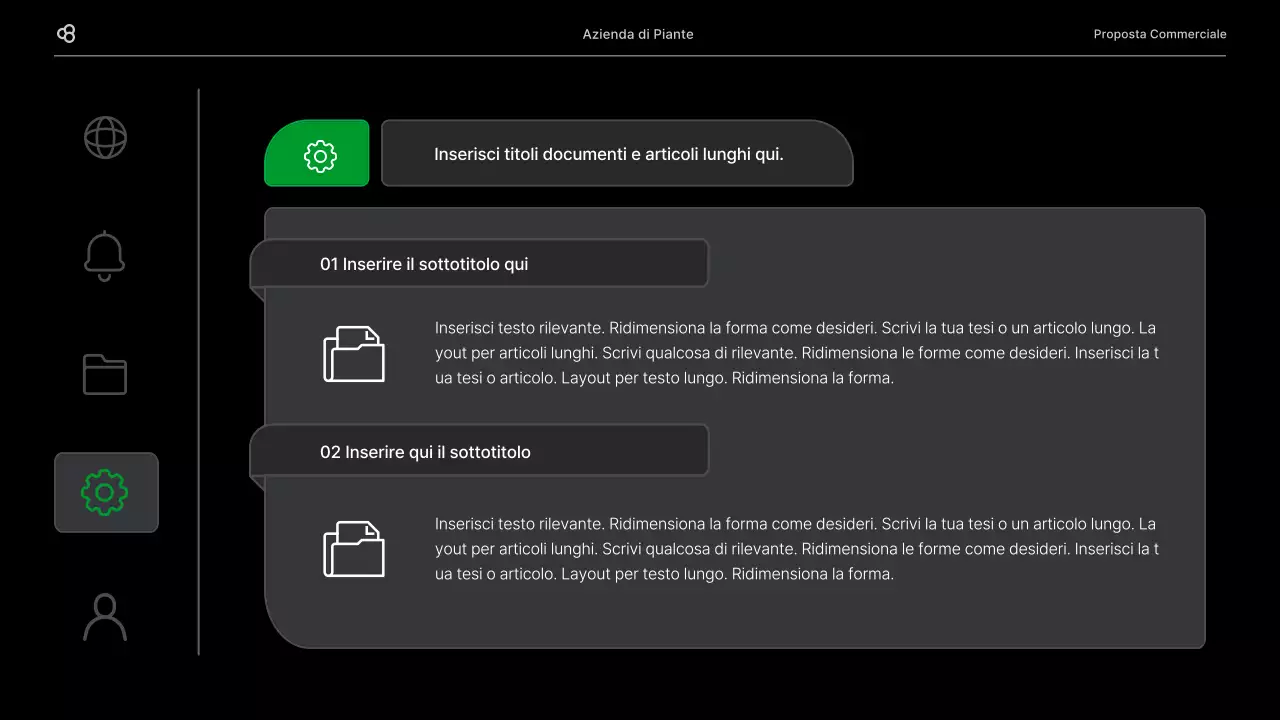This screenshot has height=720, width=1280.
Task: Select the title field "Inserisci titoli documenti"
Action: pyautogui.click(x=617, y=153)
